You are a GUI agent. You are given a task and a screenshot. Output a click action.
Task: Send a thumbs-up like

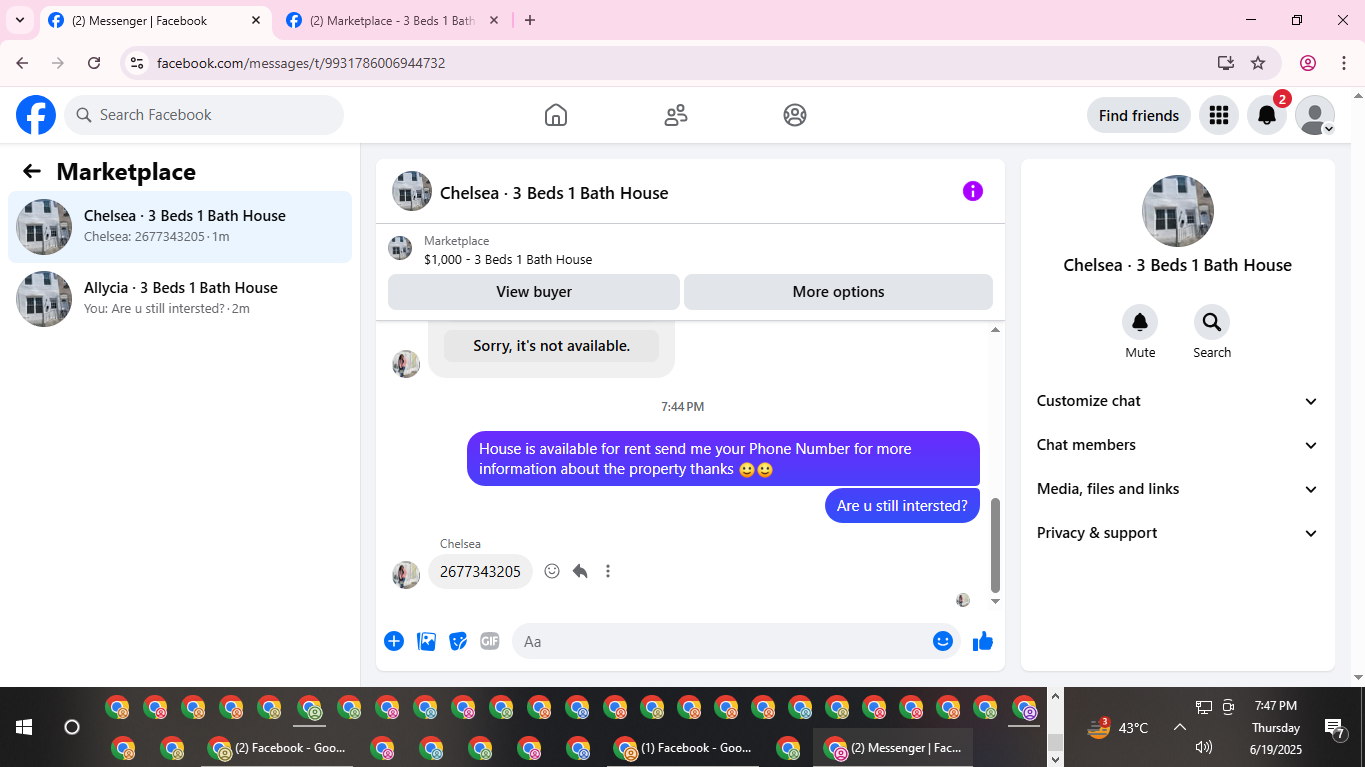point(983,641)
